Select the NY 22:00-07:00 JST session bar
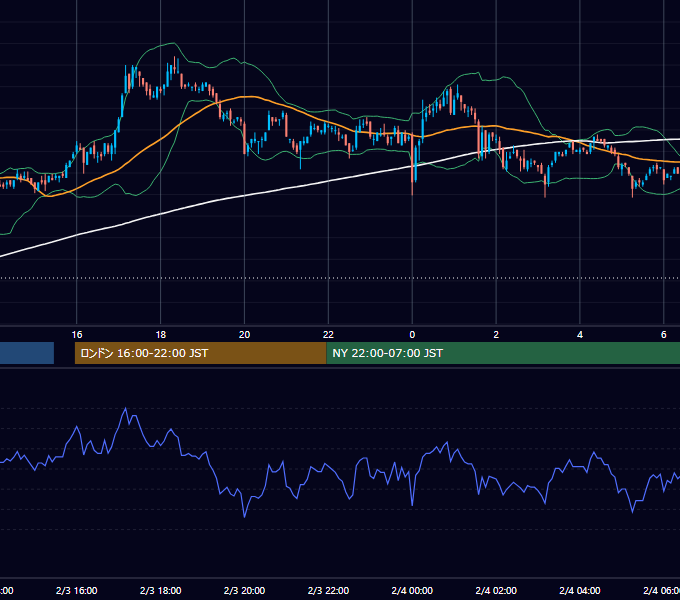 point(503,353)
